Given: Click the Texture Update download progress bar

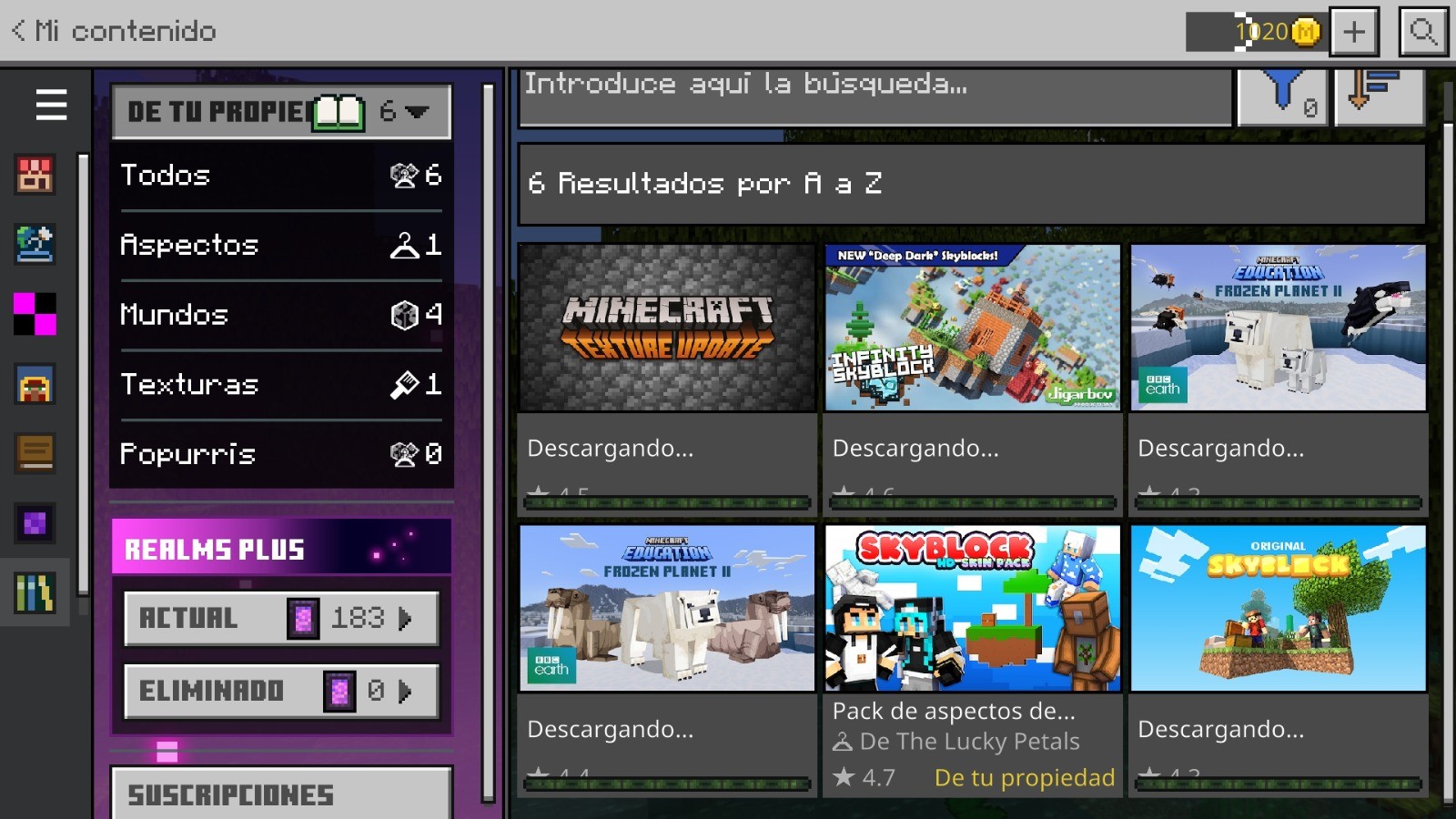Looking at the screenshot, I should pos(667,502).
